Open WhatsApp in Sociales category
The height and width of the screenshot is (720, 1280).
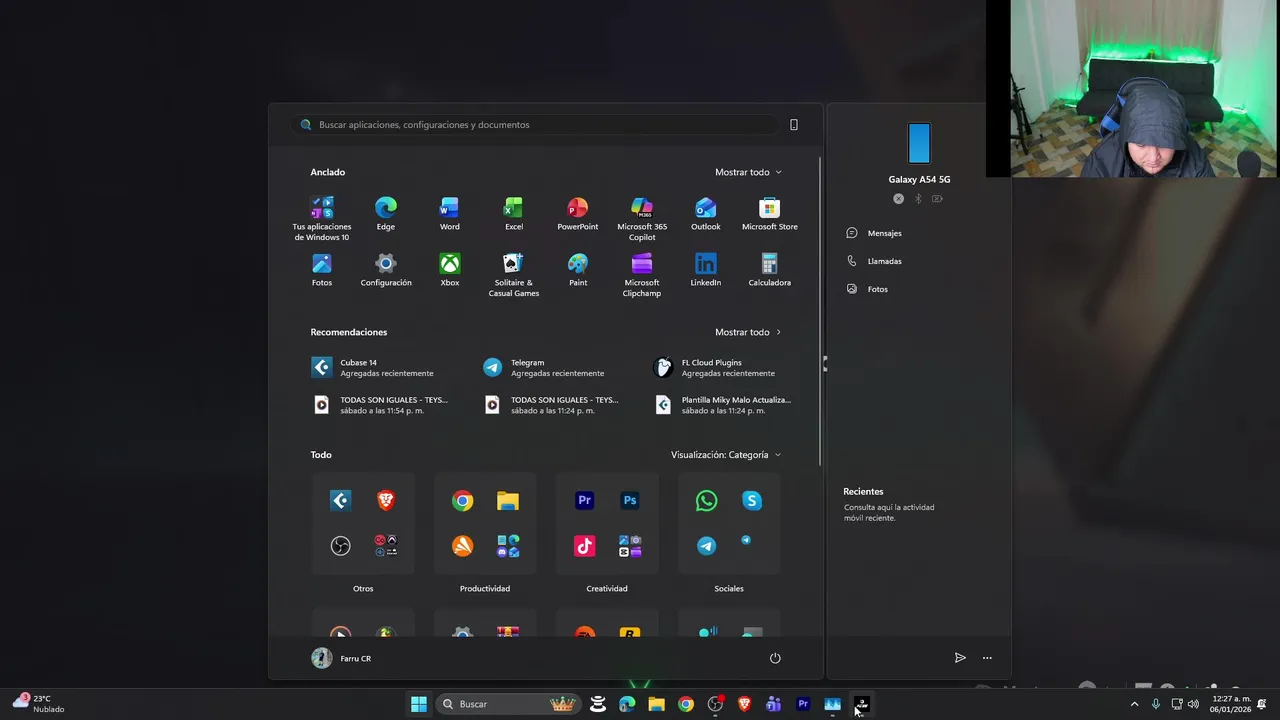click(707, 501)
